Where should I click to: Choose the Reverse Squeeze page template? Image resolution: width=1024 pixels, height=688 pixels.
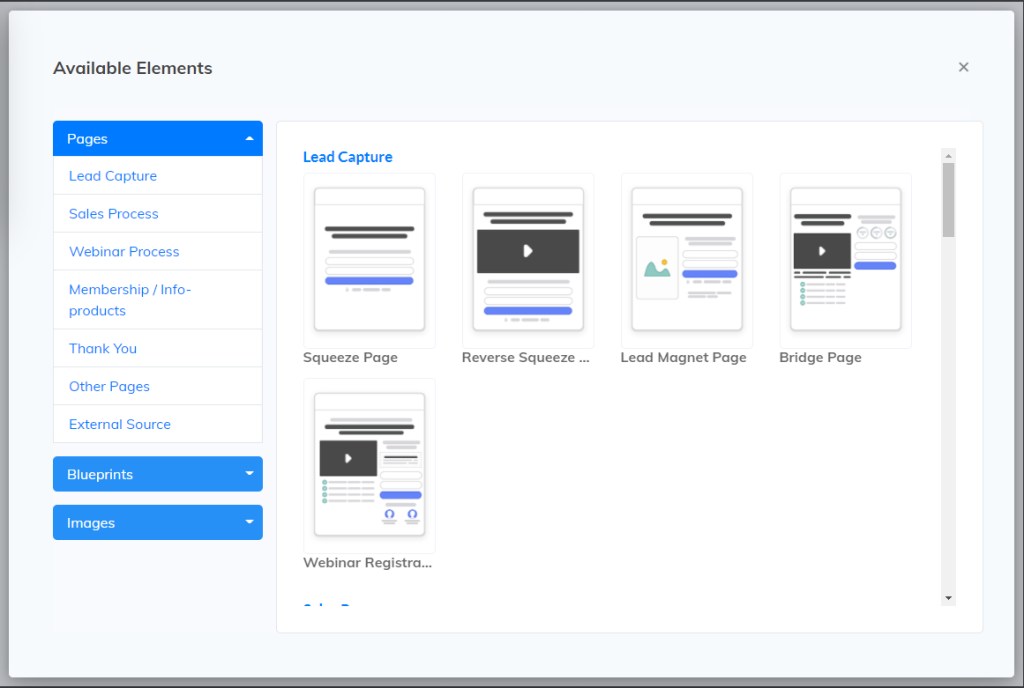(x=528, y=260)
